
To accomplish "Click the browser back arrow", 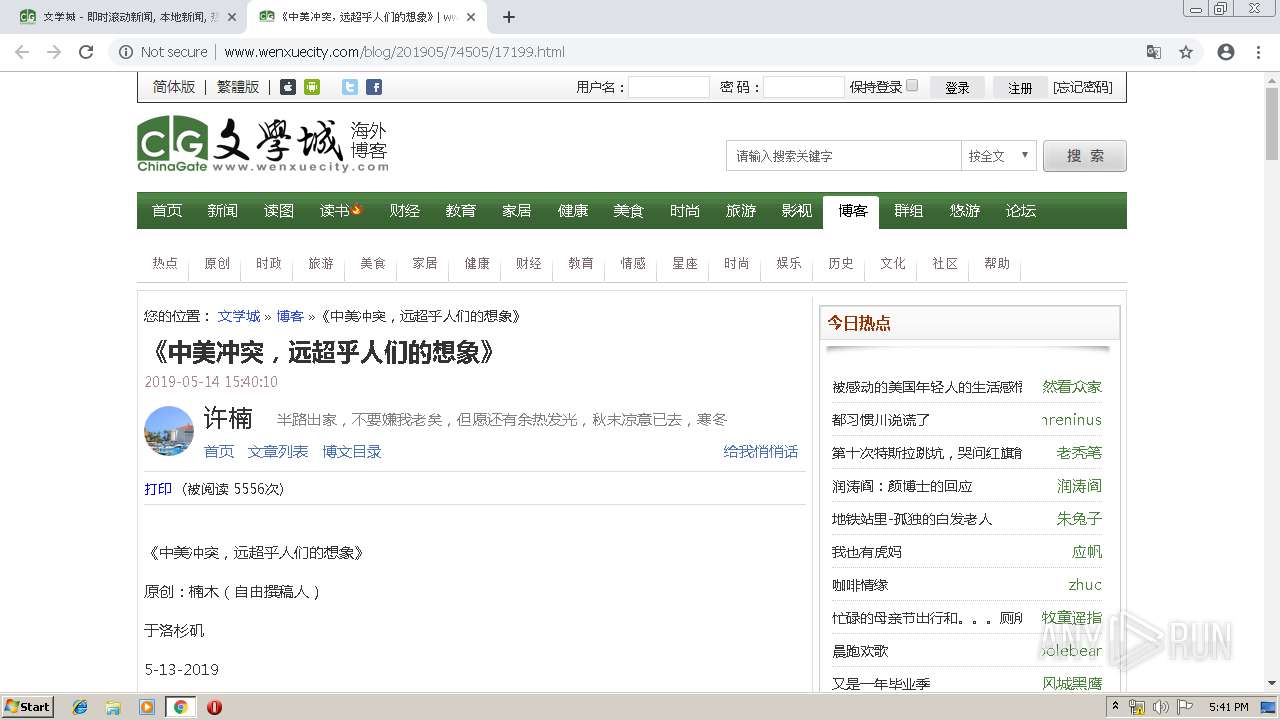I will pos(22,52).
